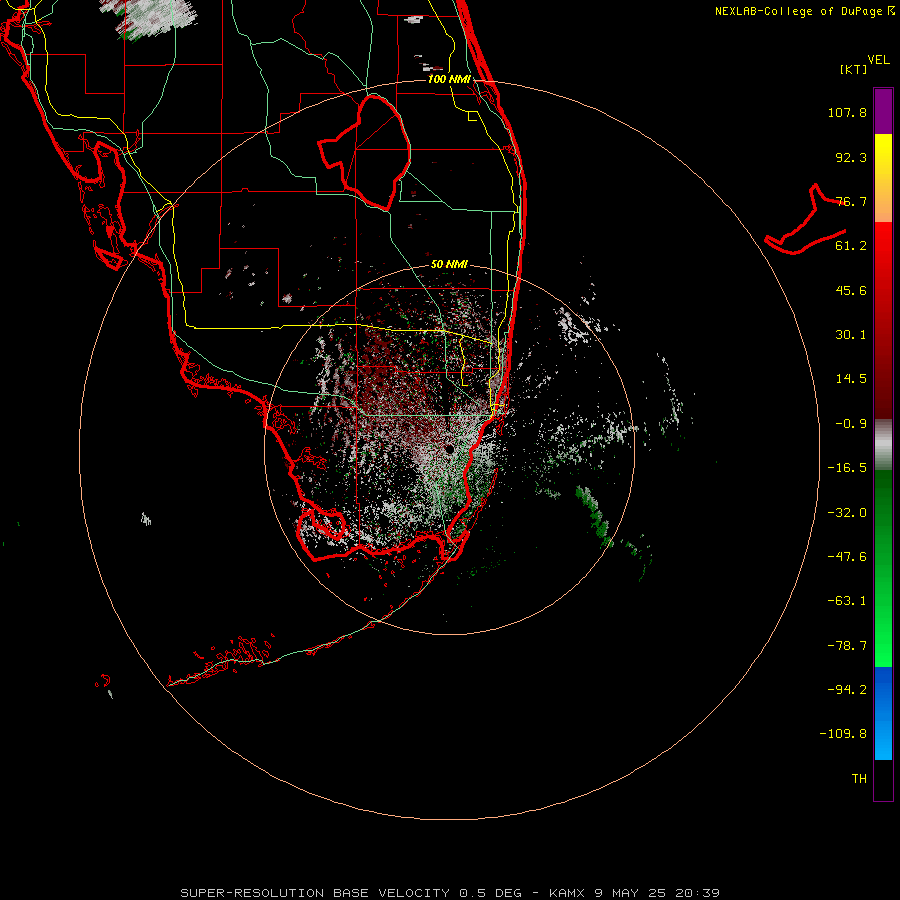
Task: Click the NEXLAB-College of DuPage title text
Action: pyautogui.click(x=800, y=11)
